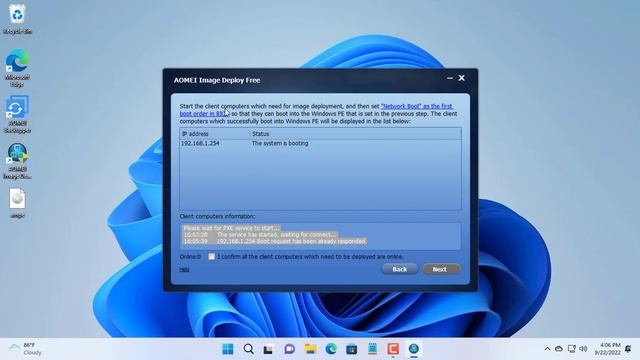Open the weather widget showing Cloudy
The image size is (640, 360).
pyautogui.click(x=25, y=349)
